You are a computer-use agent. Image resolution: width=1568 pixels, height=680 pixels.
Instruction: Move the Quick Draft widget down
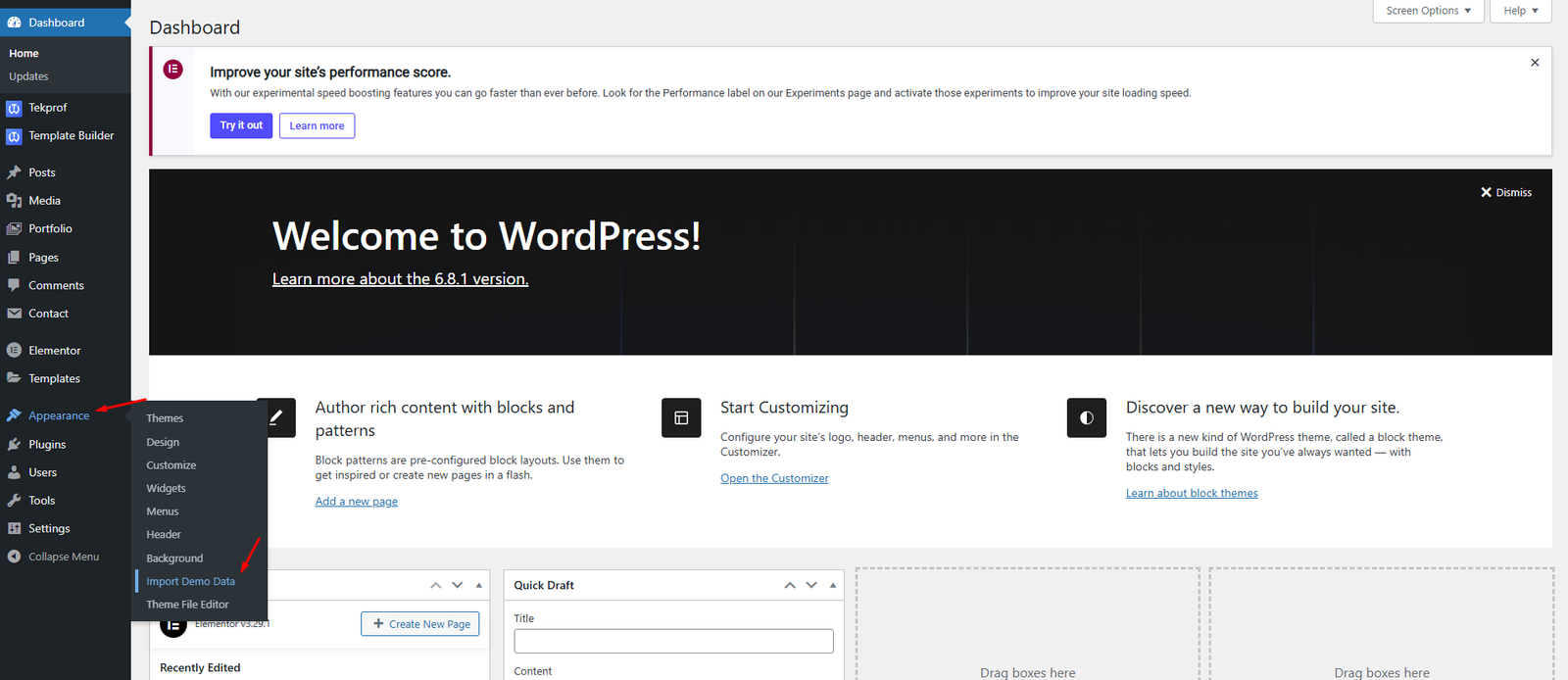pos(811,585)
